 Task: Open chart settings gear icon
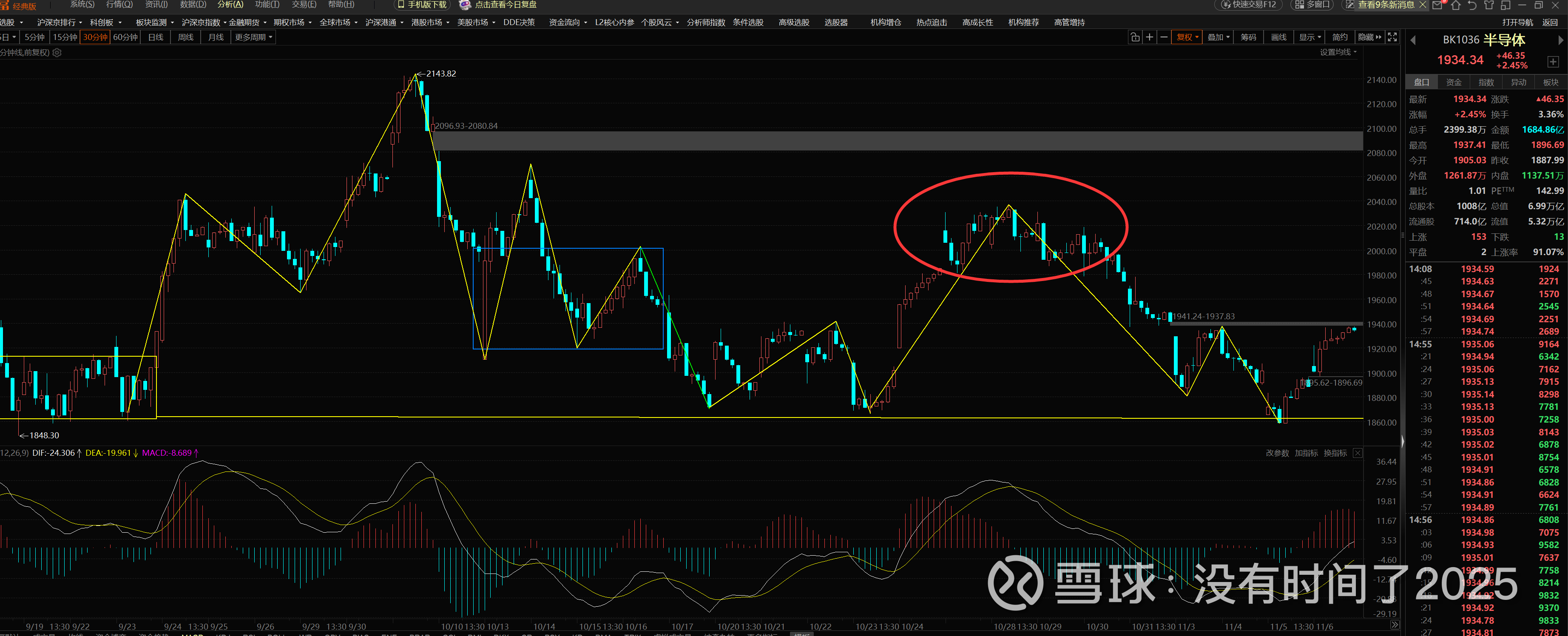pyautogui.click(x=57, y=52)
